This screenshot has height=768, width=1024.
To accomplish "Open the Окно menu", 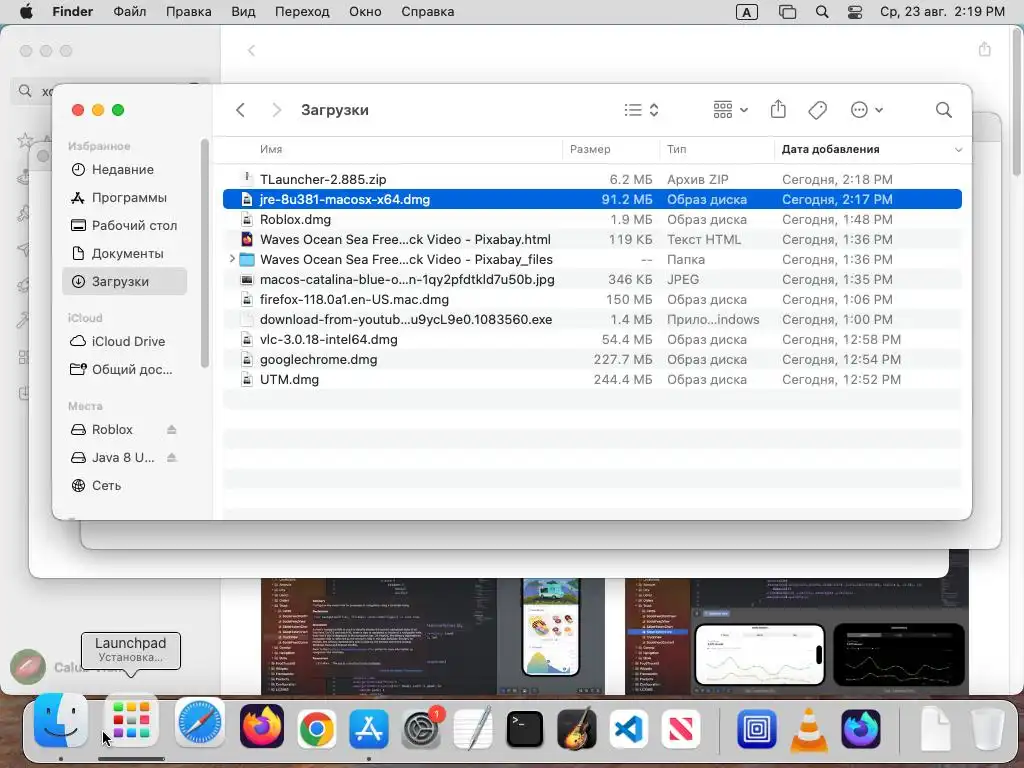I will coord(364,12).
